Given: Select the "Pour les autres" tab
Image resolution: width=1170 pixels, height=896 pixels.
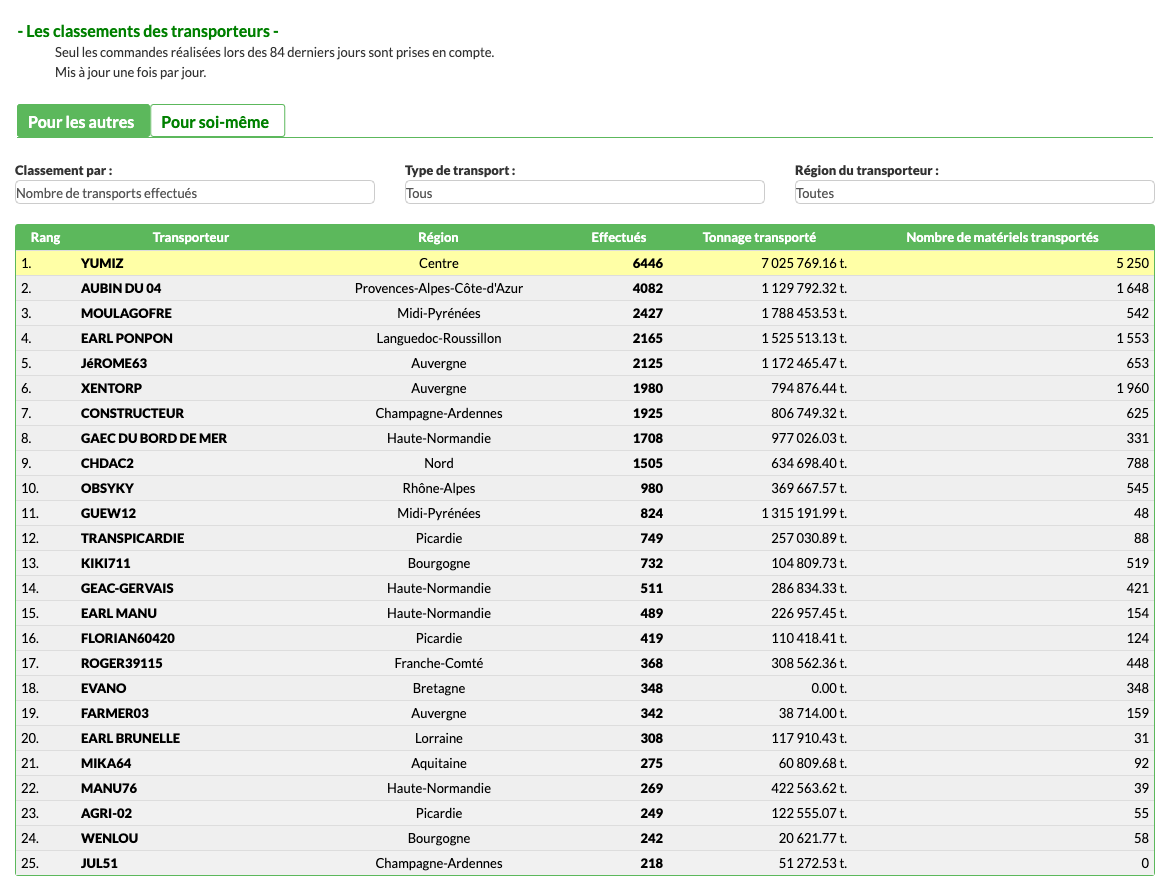Looking at the screenshot, I should 82,122.
